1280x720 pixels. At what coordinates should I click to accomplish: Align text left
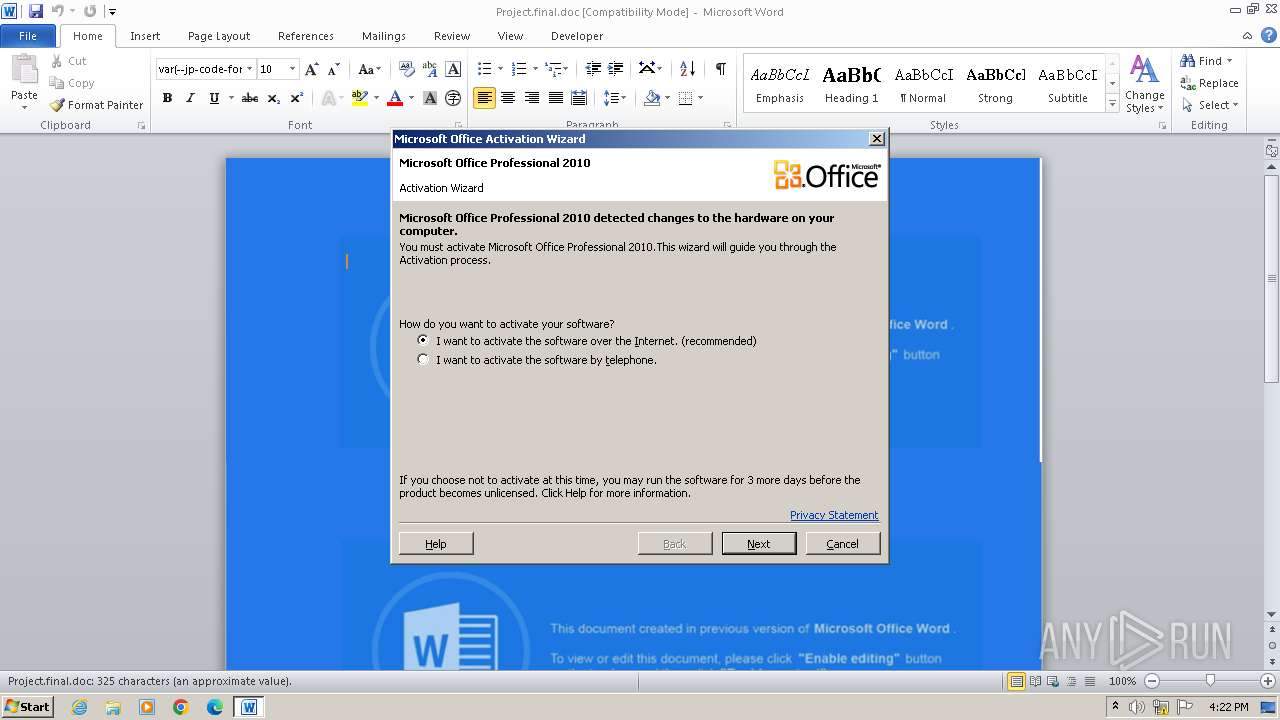(484, 98)
